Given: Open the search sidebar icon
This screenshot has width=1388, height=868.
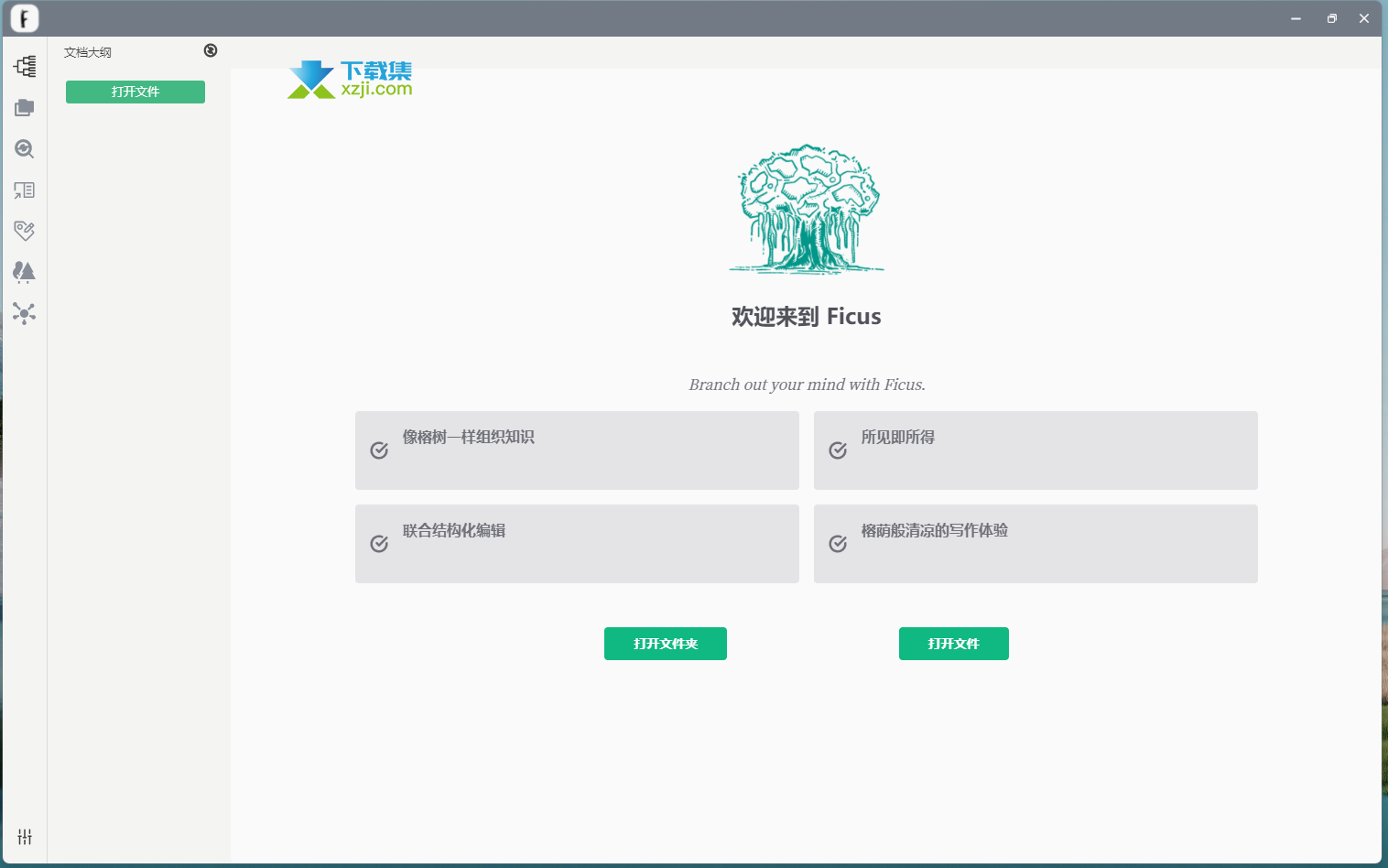Looking at the screenshot, I should (25, 149).
